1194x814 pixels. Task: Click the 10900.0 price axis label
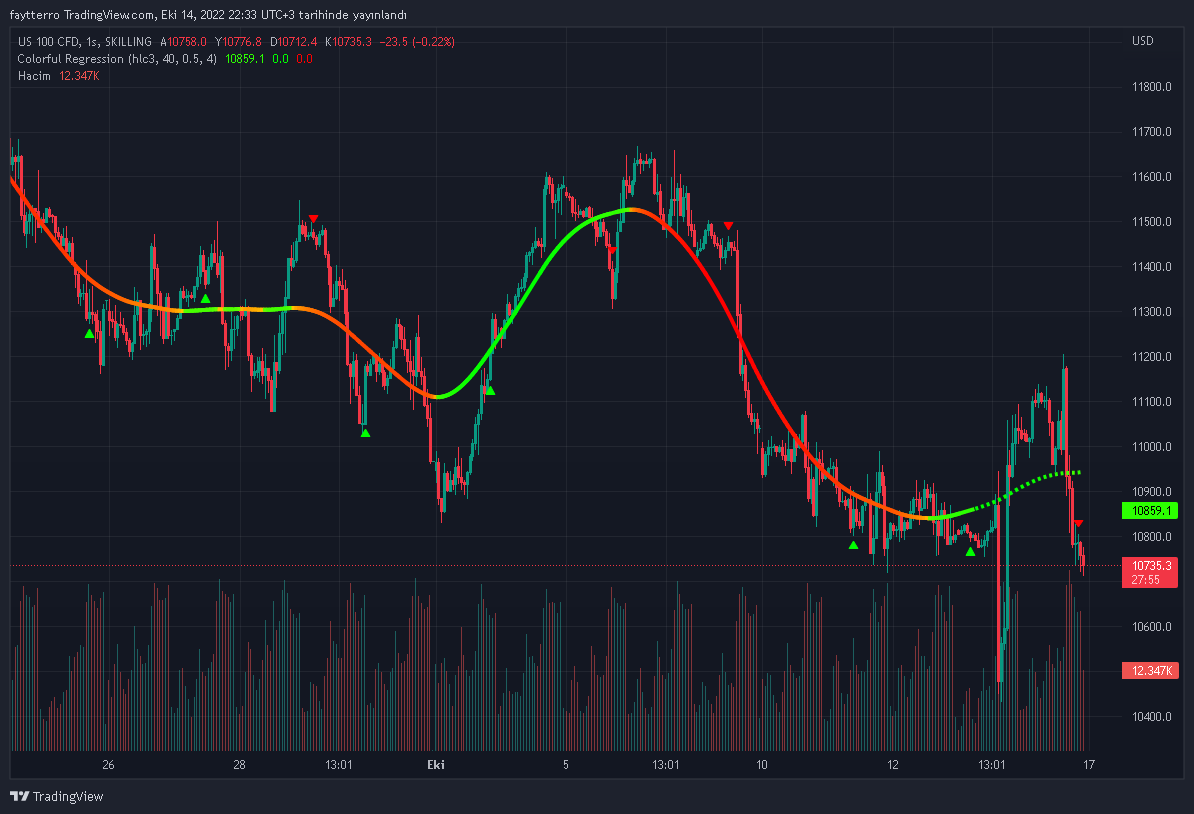pos(1151,492)
